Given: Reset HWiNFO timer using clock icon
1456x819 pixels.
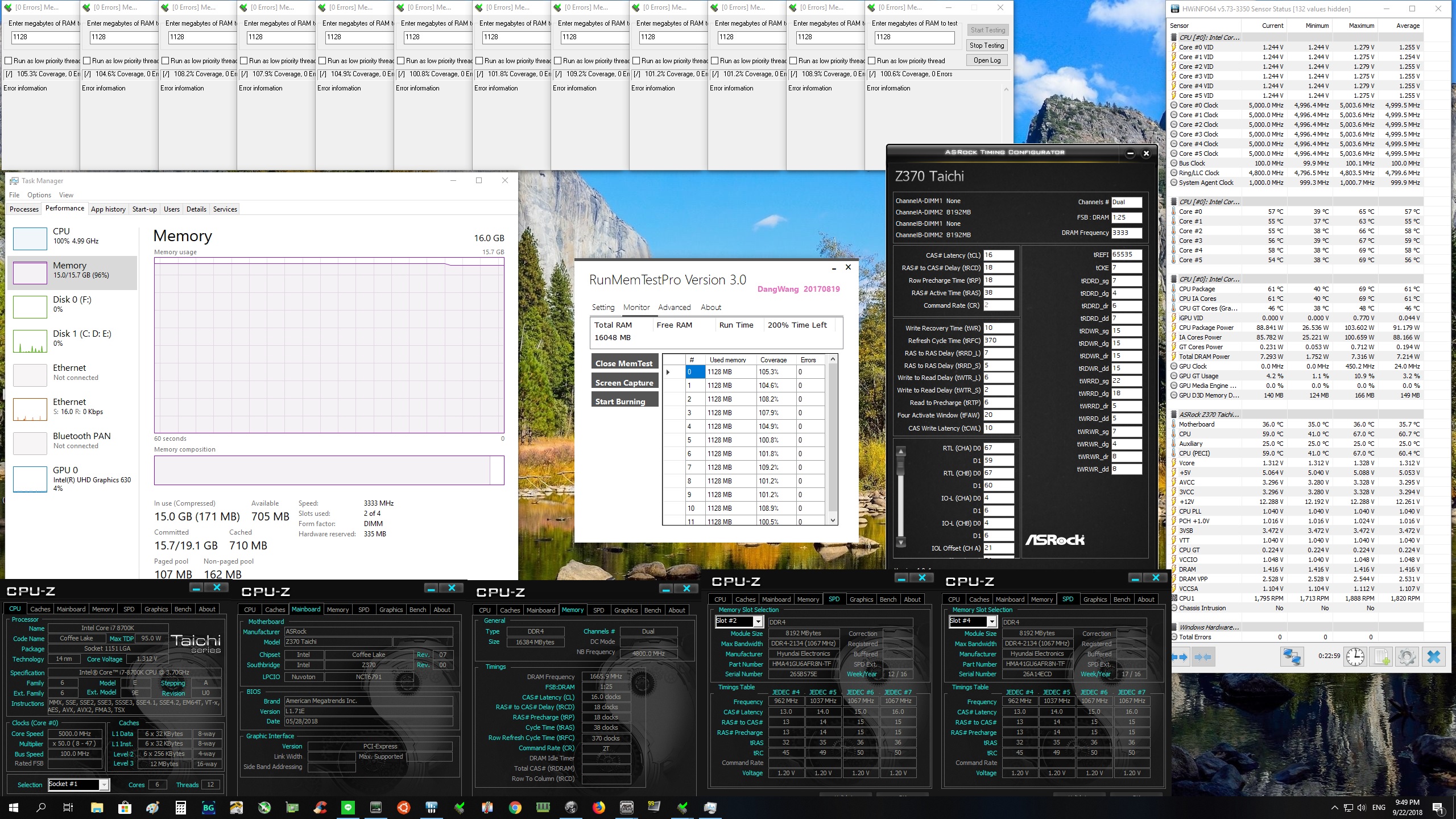Looking at the screenshot, I should 1355,657.
